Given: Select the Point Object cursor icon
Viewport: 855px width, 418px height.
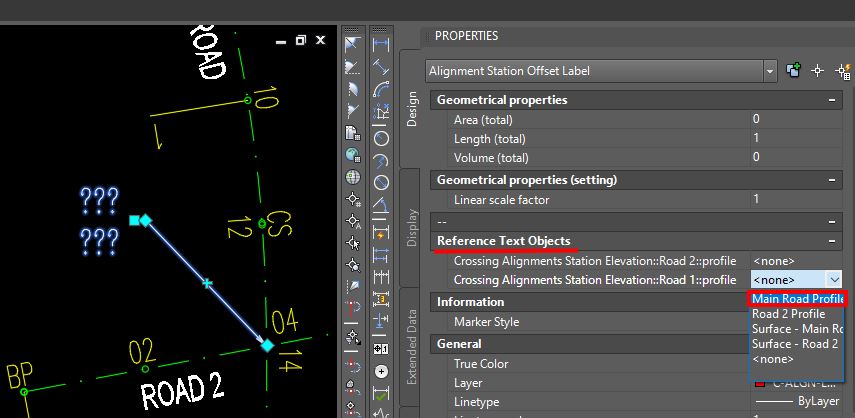Looking at the screenshot, I should tap(353, 244).
